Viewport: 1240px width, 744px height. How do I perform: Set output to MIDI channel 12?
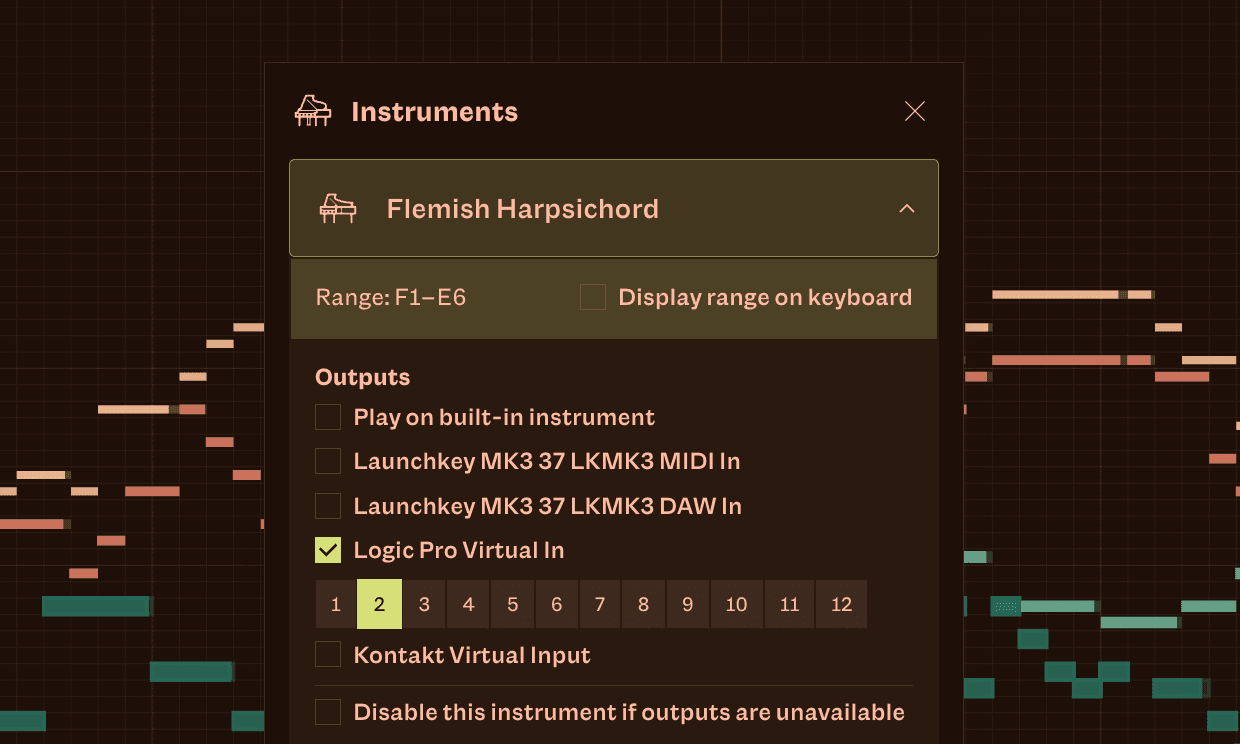tap(841, 604)
